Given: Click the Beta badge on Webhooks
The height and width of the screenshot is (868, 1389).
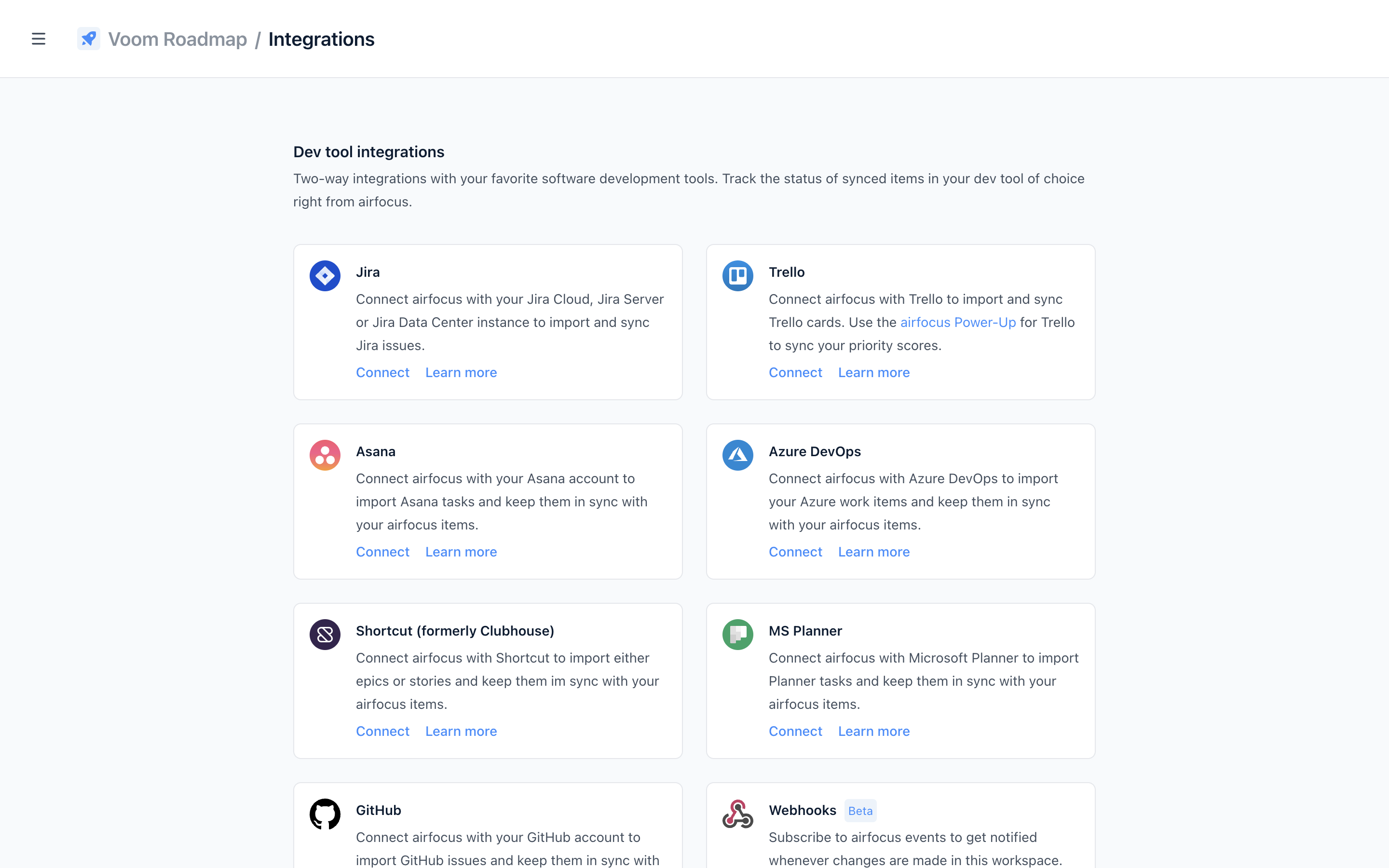Looking at the screenshot, I should 860,810.
